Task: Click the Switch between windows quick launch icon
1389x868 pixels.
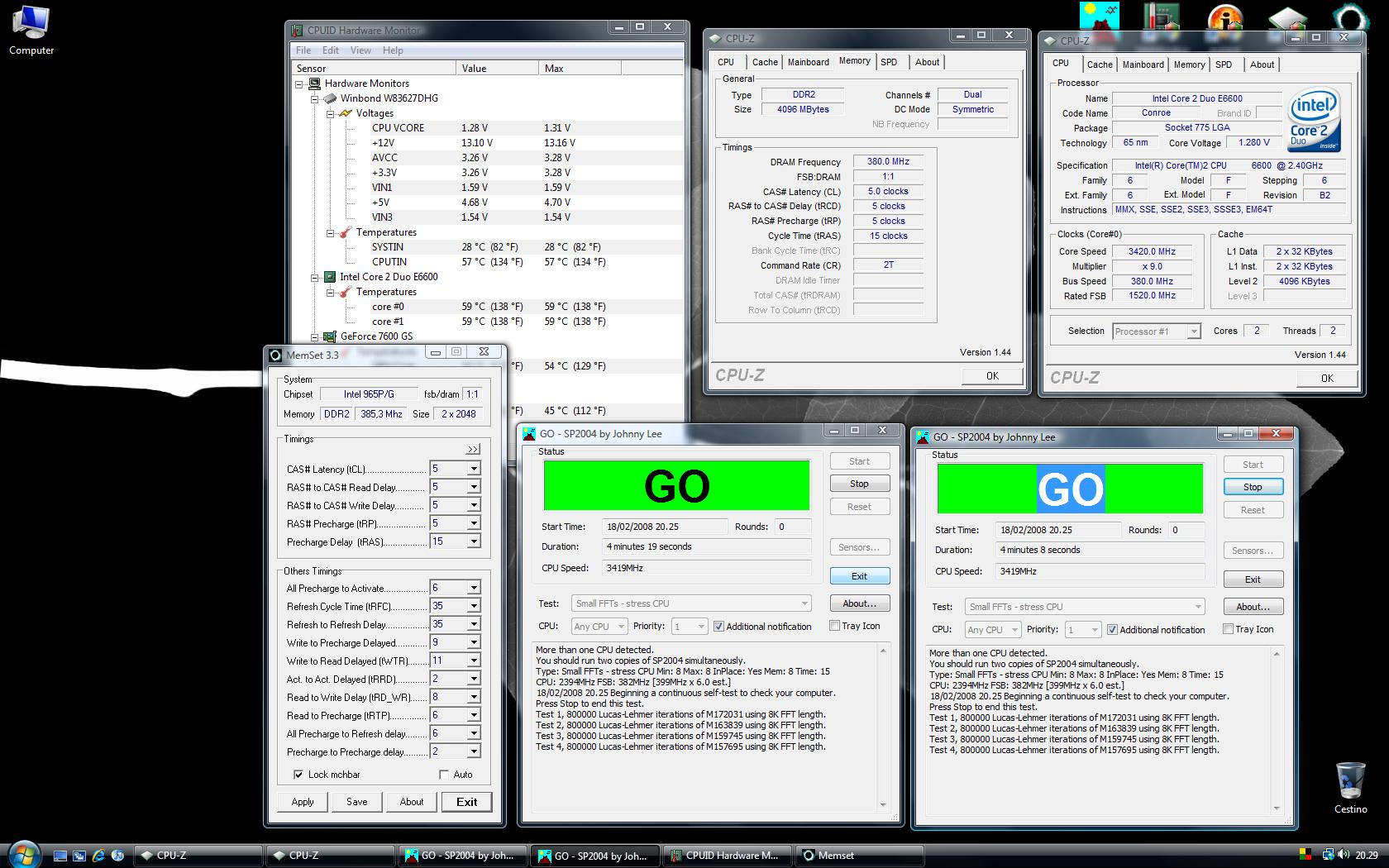Action: 79,856
